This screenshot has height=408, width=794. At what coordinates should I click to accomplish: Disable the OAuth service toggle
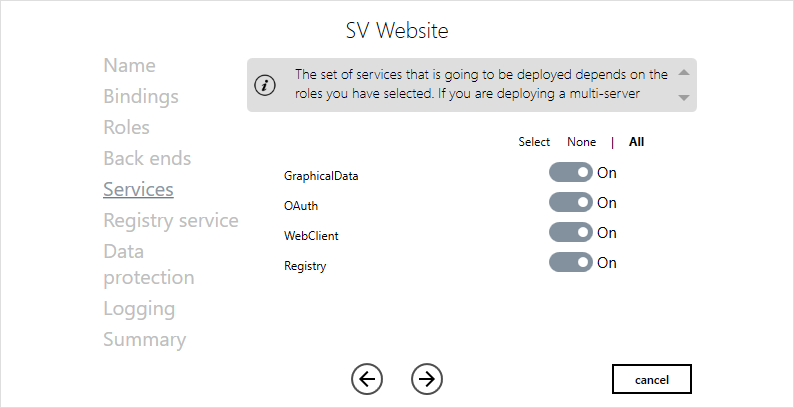tap(570, 203)
